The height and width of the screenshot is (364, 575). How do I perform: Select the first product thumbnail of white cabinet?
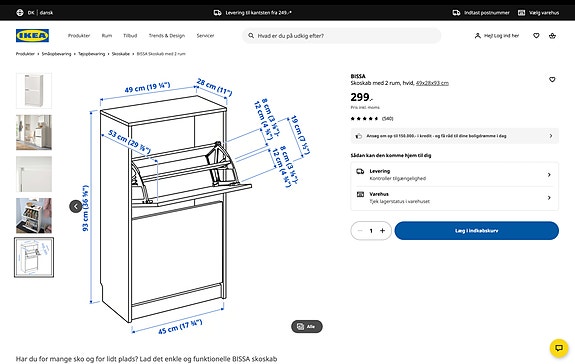pyautogui.click(x=34, y=91)
